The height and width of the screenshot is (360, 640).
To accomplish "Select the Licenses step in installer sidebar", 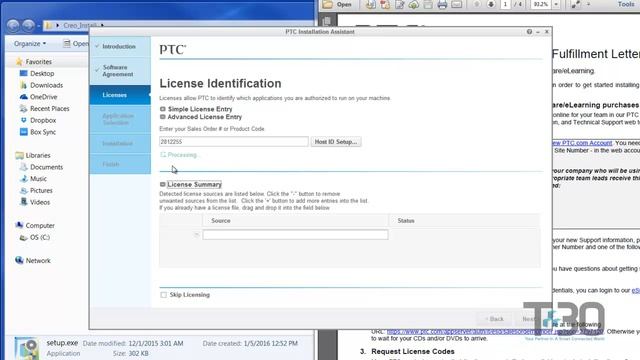I will (120, 95).
